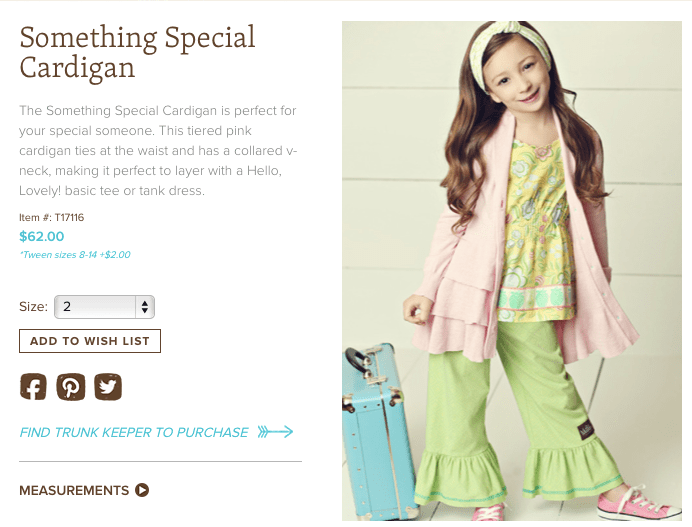Click the product description paragraph

[x=158, y=151]
